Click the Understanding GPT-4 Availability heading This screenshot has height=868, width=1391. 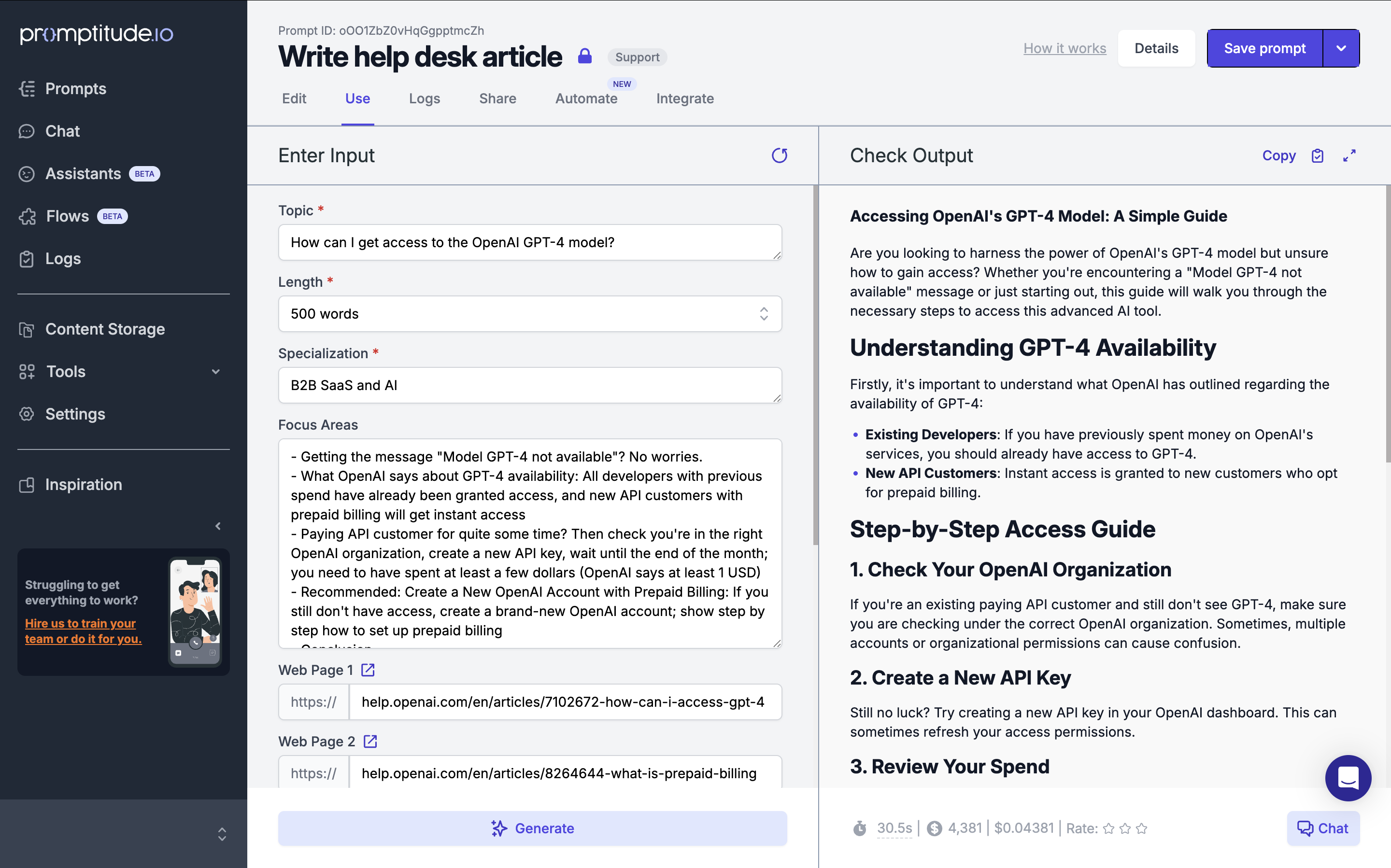(x=1033, y=348)
